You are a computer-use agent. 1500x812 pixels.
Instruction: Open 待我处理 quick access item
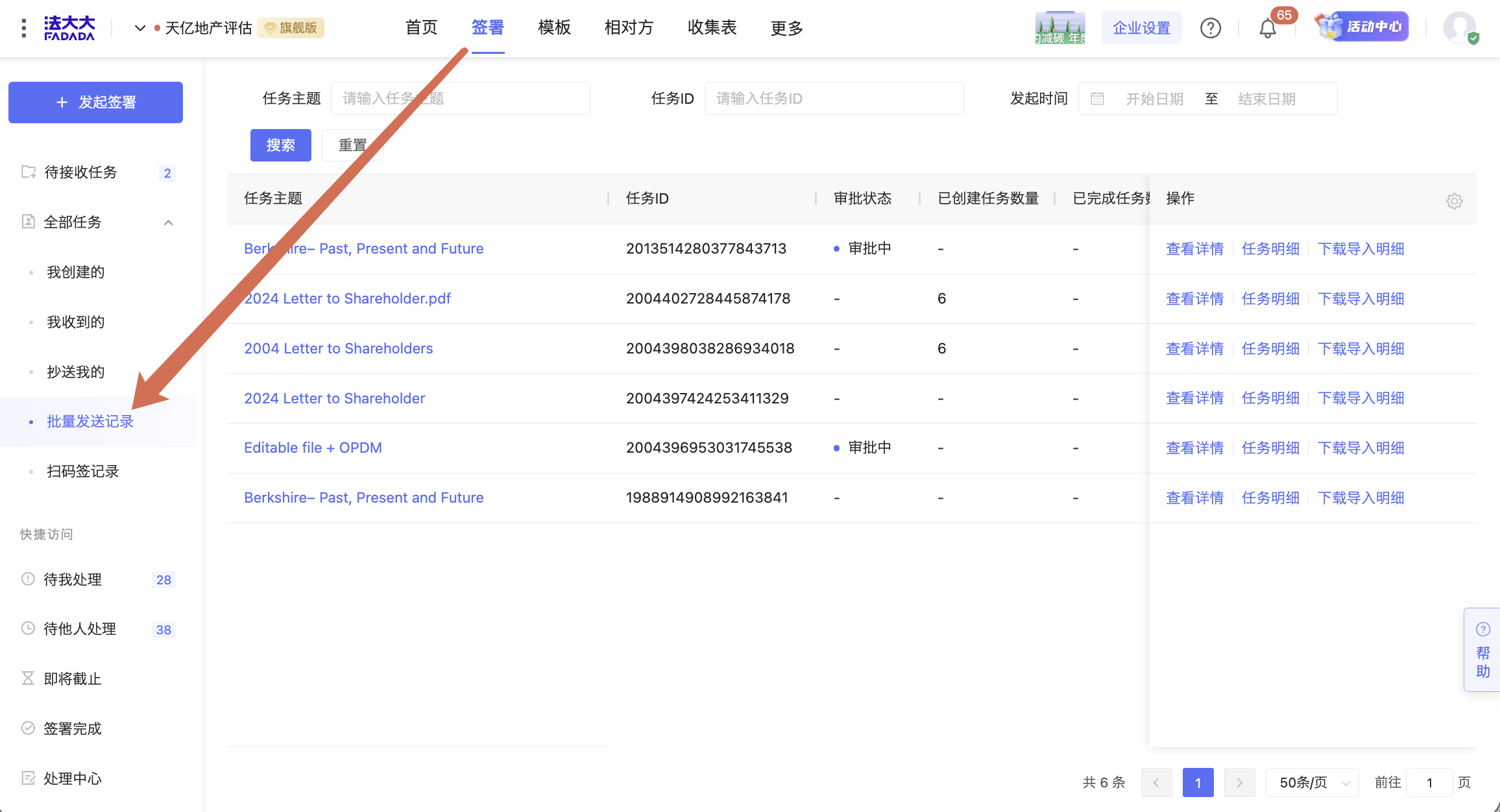[x=73, y=579]
